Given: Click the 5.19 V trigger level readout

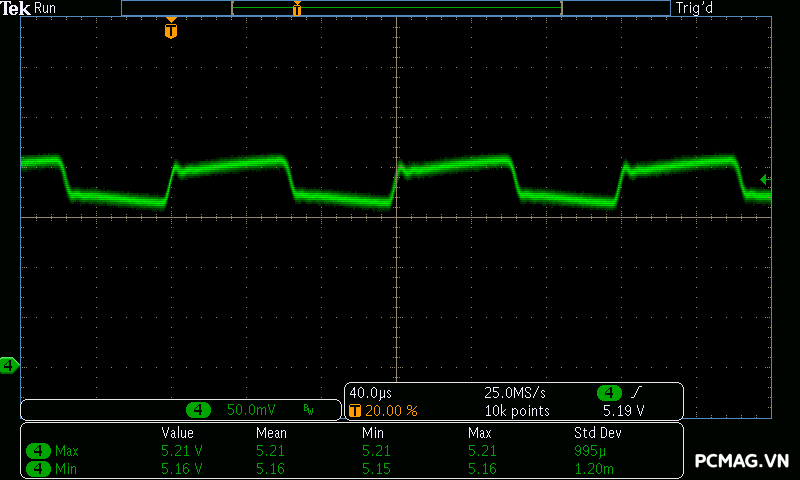Looking at the screenshot, I should tap(623, 410).
